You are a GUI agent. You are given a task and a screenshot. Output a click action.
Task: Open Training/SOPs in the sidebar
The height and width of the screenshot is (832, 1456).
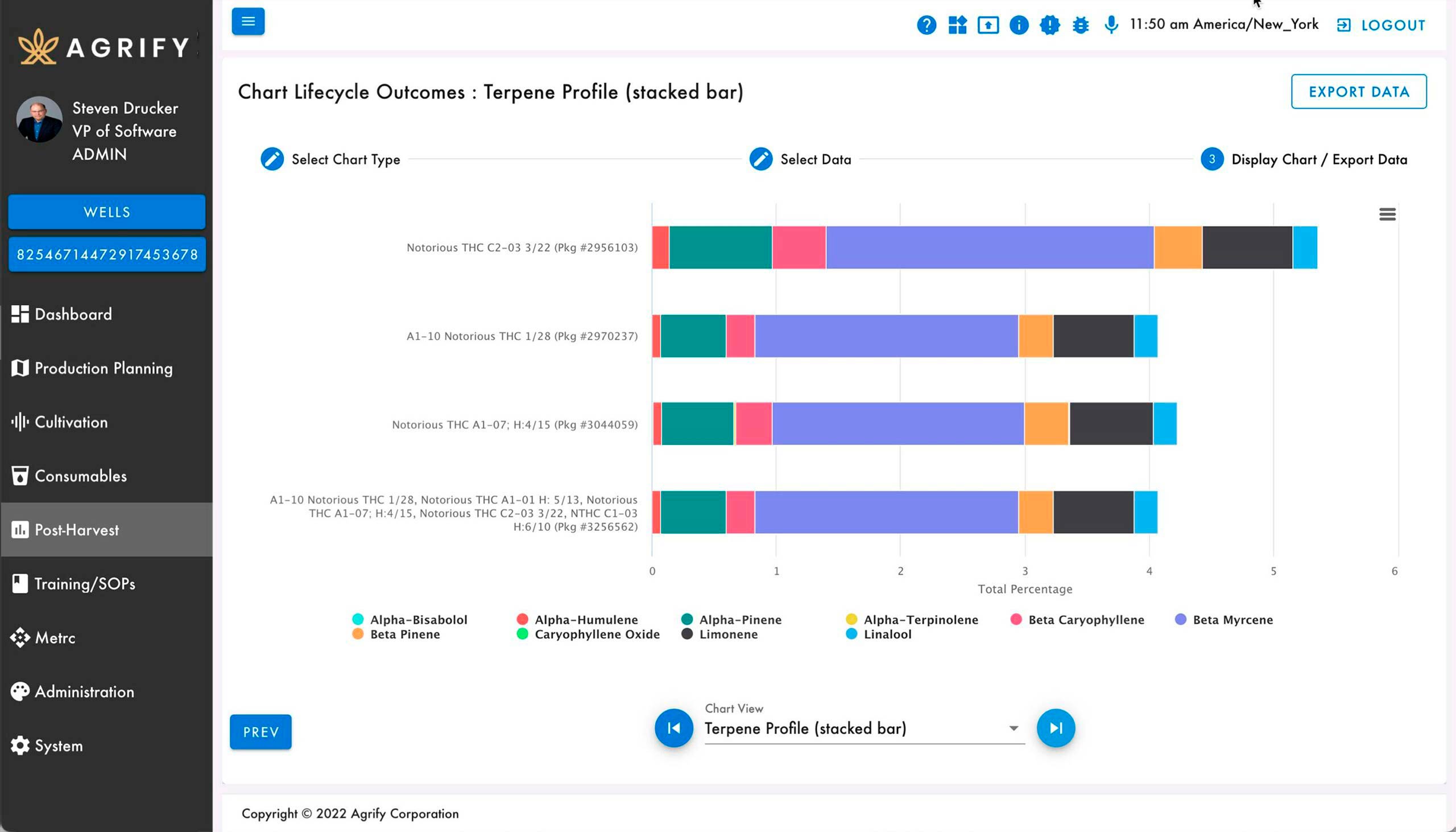point(106,583)
